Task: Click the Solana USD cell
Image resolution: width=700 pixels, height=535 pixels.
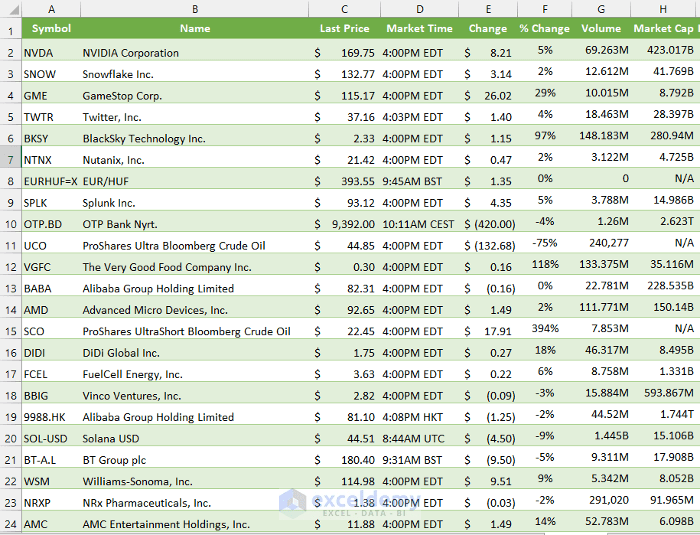Action: pos(195,436)
